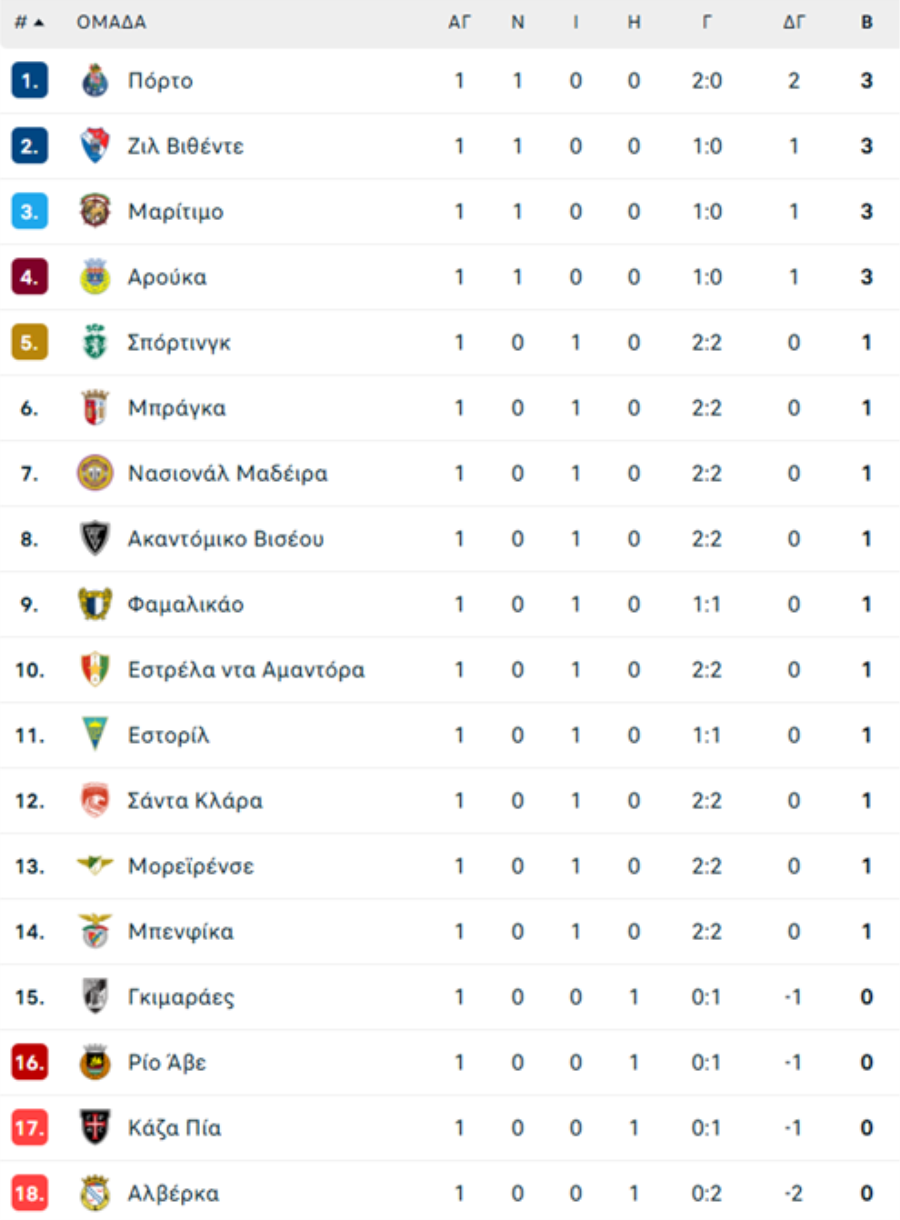
Task: Click the Πόρτο club crest icon
Action: pos(95,81)
